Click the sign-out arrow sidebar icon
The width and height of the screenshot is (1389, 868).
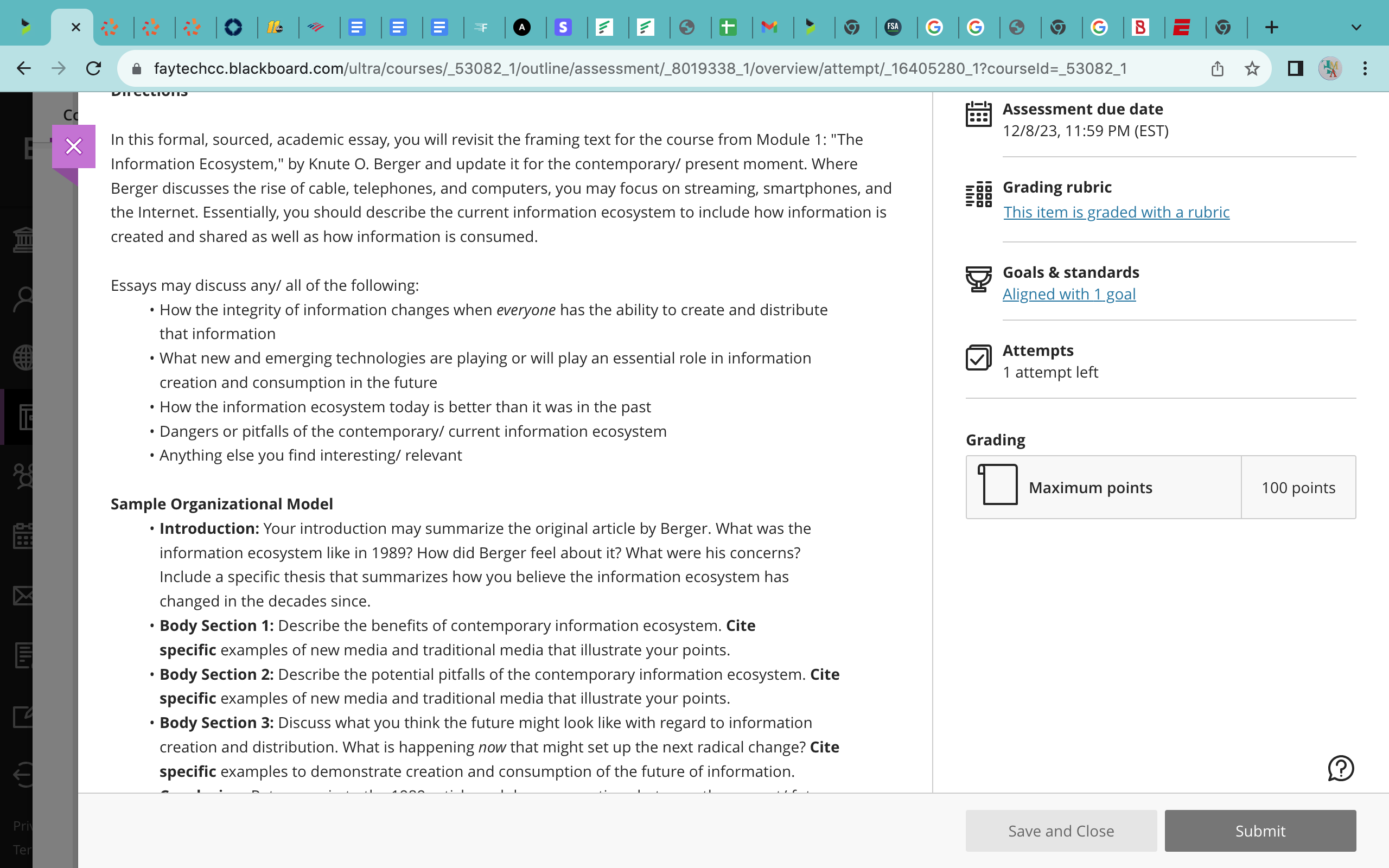tap(23, 775)
